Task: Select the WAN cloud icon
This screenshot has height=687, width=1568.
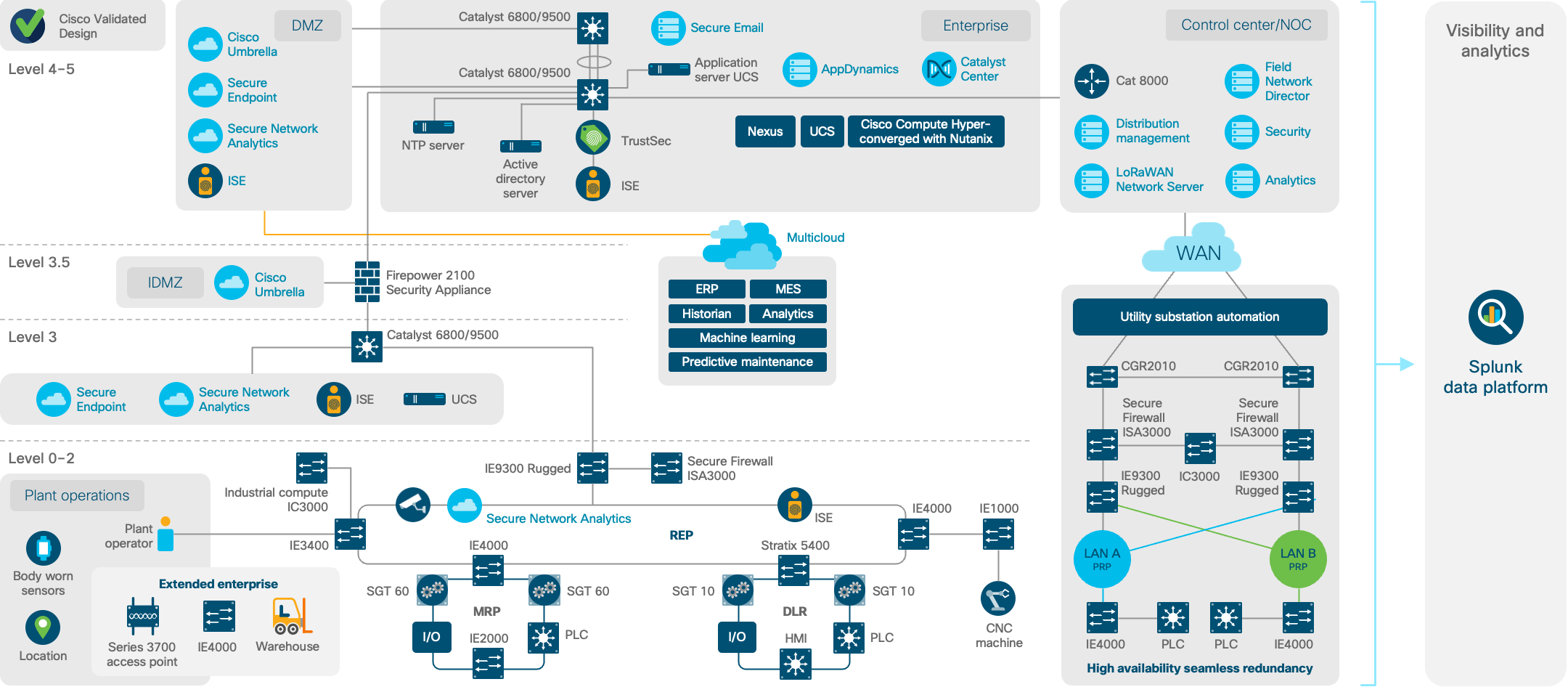Action: (x=1191, y=248)
